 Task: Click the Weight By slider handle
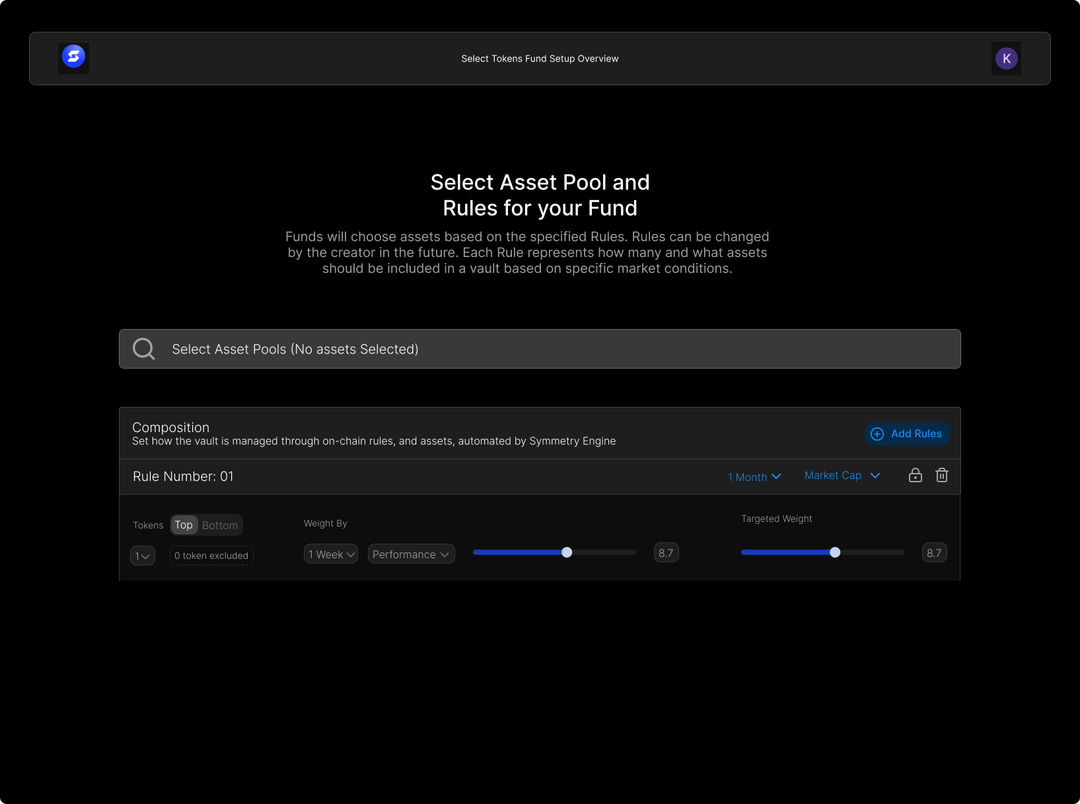567,552
